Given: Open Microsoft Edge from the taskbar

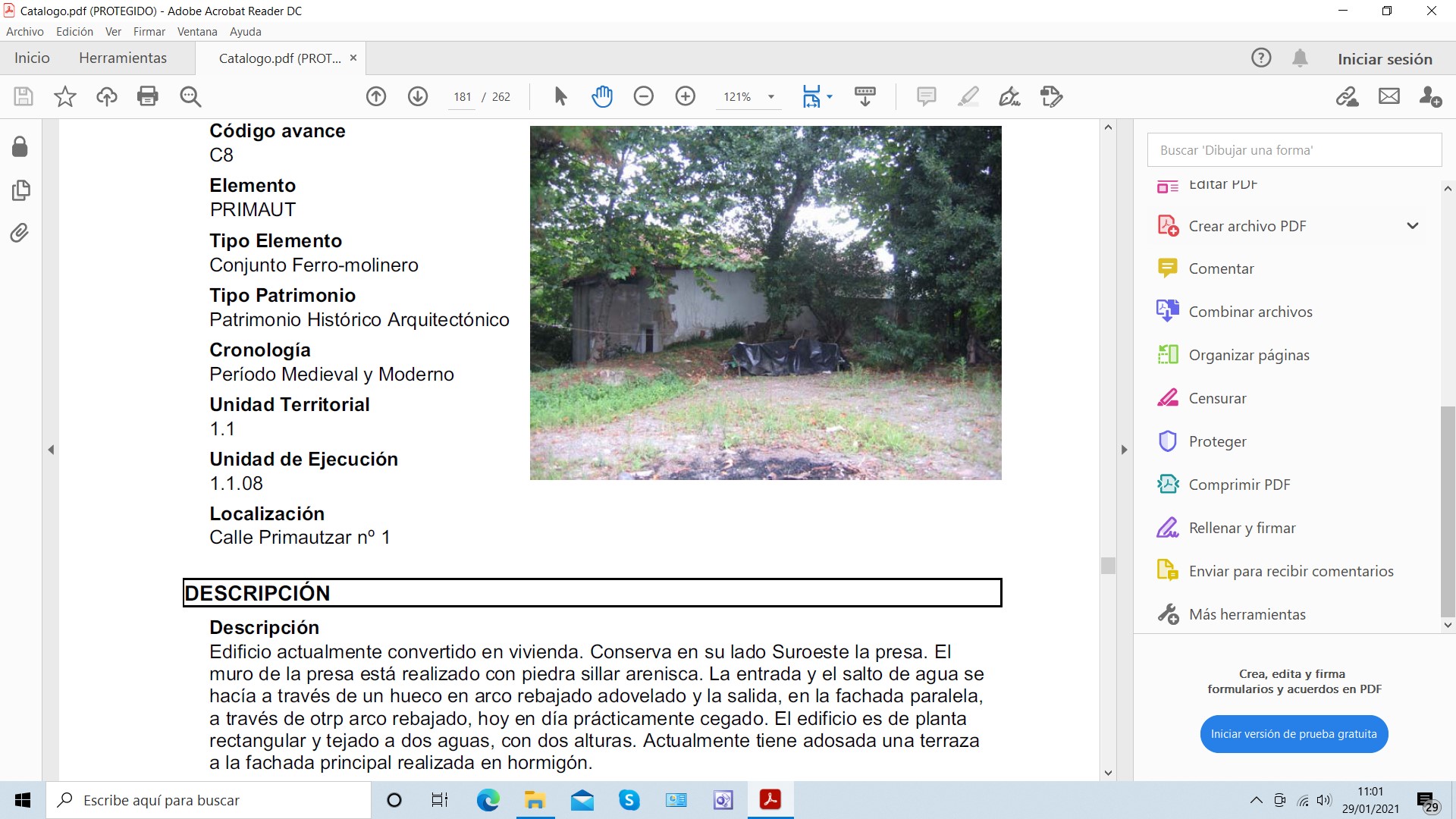Looking at the screenshot, I should (488, 800).
